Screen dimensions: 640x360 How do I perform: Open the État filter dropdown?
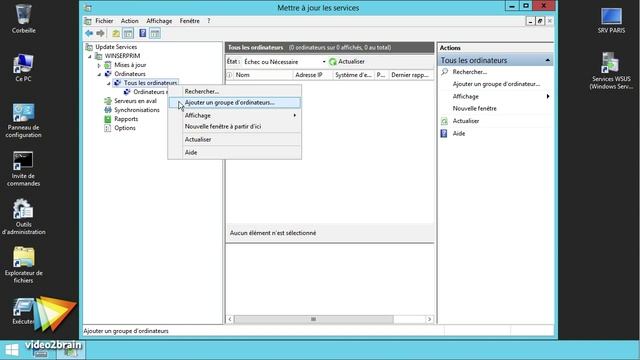click(x=324, y=62)
